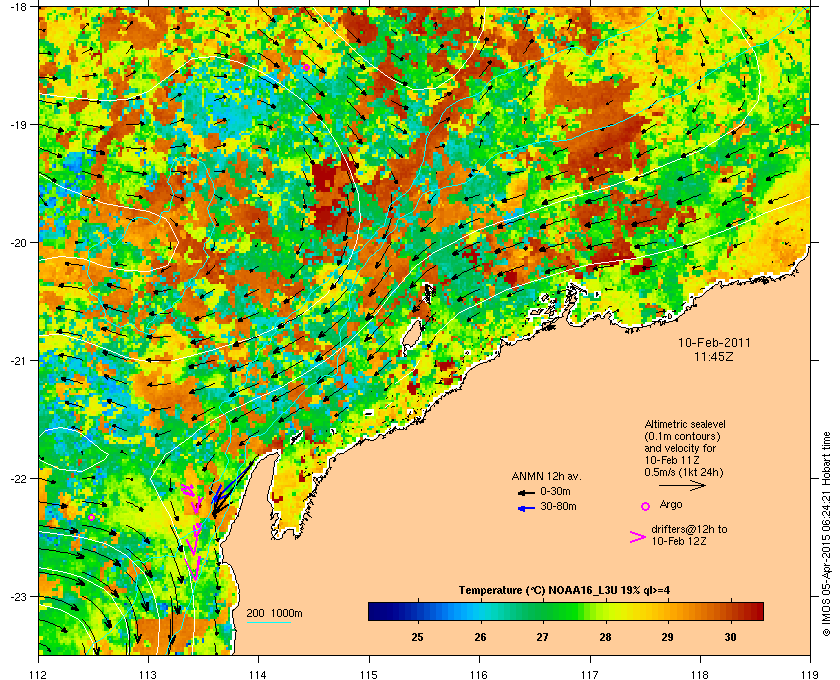Click the blue ANMN mooring arrows near 113.7E 22S
The image size is (840, 680).
231,484
